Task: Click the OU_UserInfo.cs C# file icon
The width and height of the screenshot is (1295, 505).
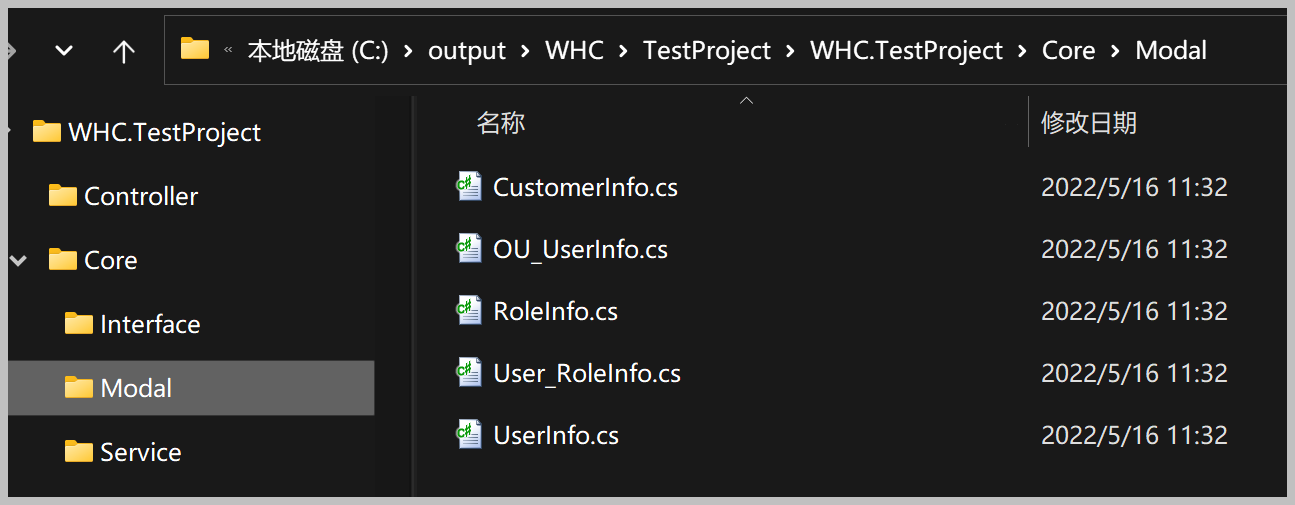Action: coord(469,249)
